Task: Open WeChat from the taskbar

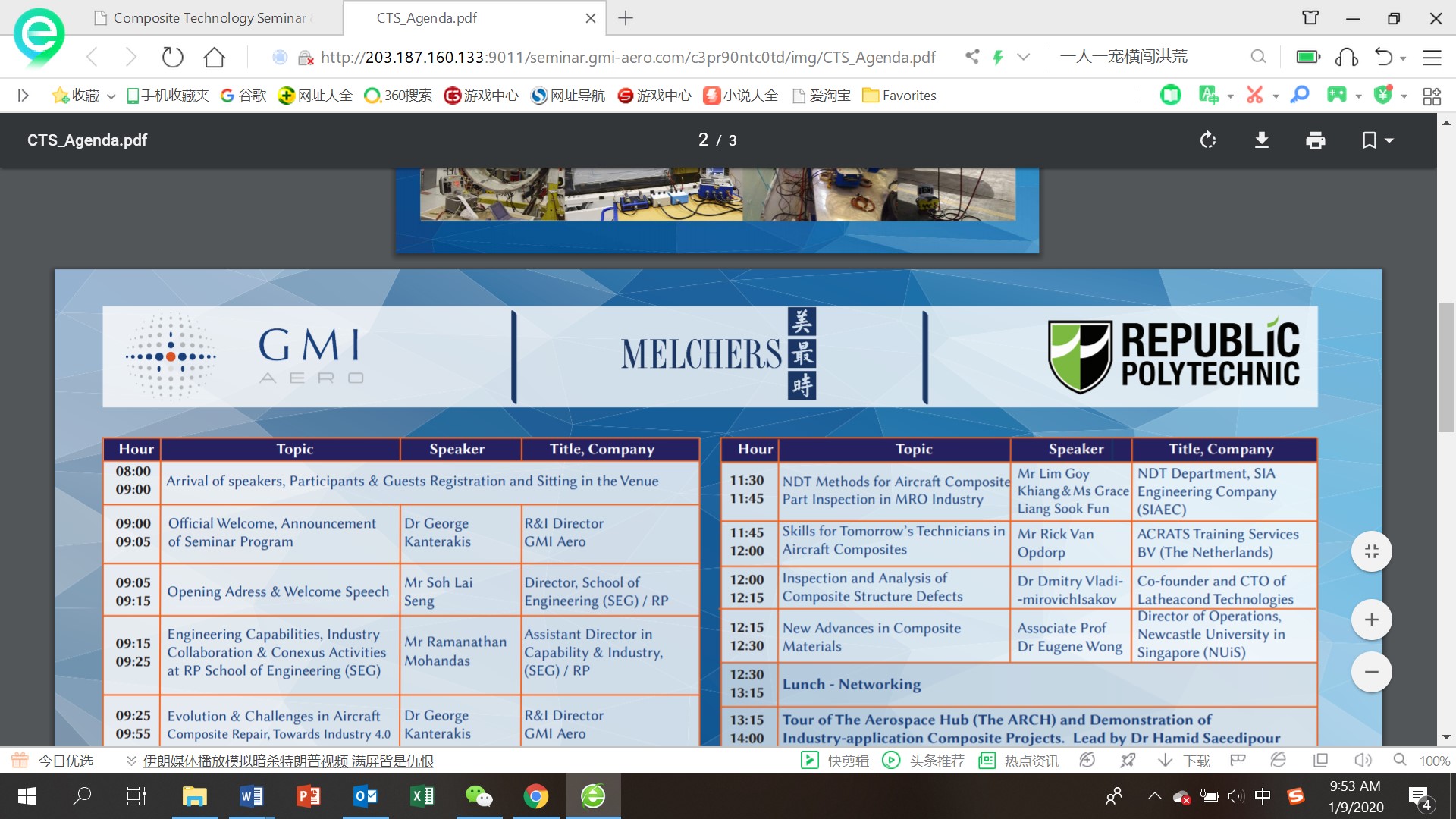Action: (x=479, y=796)
